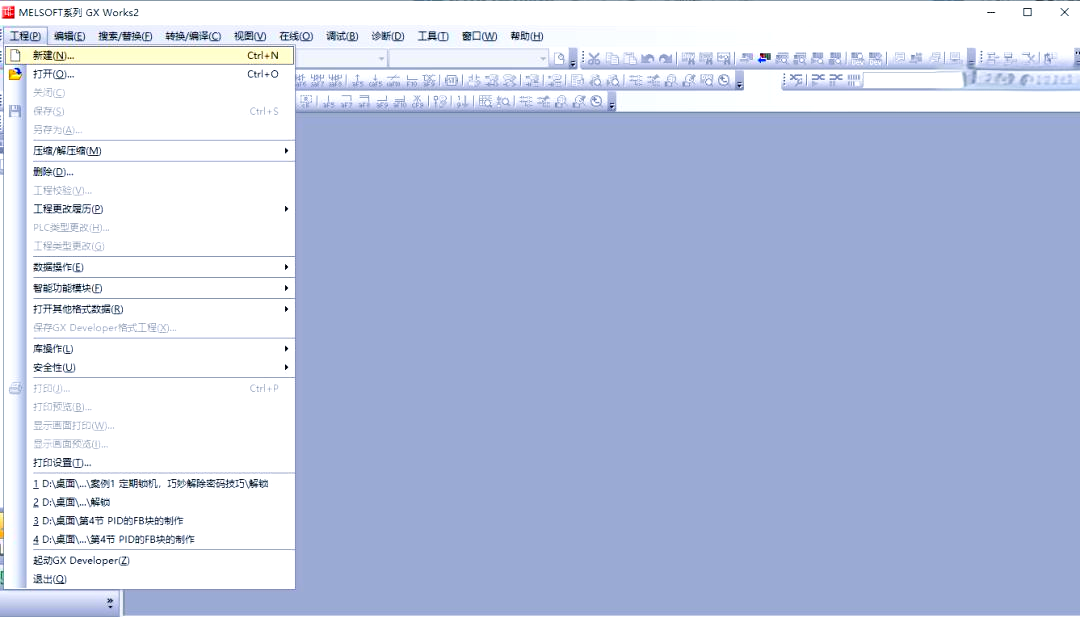The width and height of the screenshot is (1080, 617).
Task: Click the Save icon on the left edge
Action: [x=13, y=111]
